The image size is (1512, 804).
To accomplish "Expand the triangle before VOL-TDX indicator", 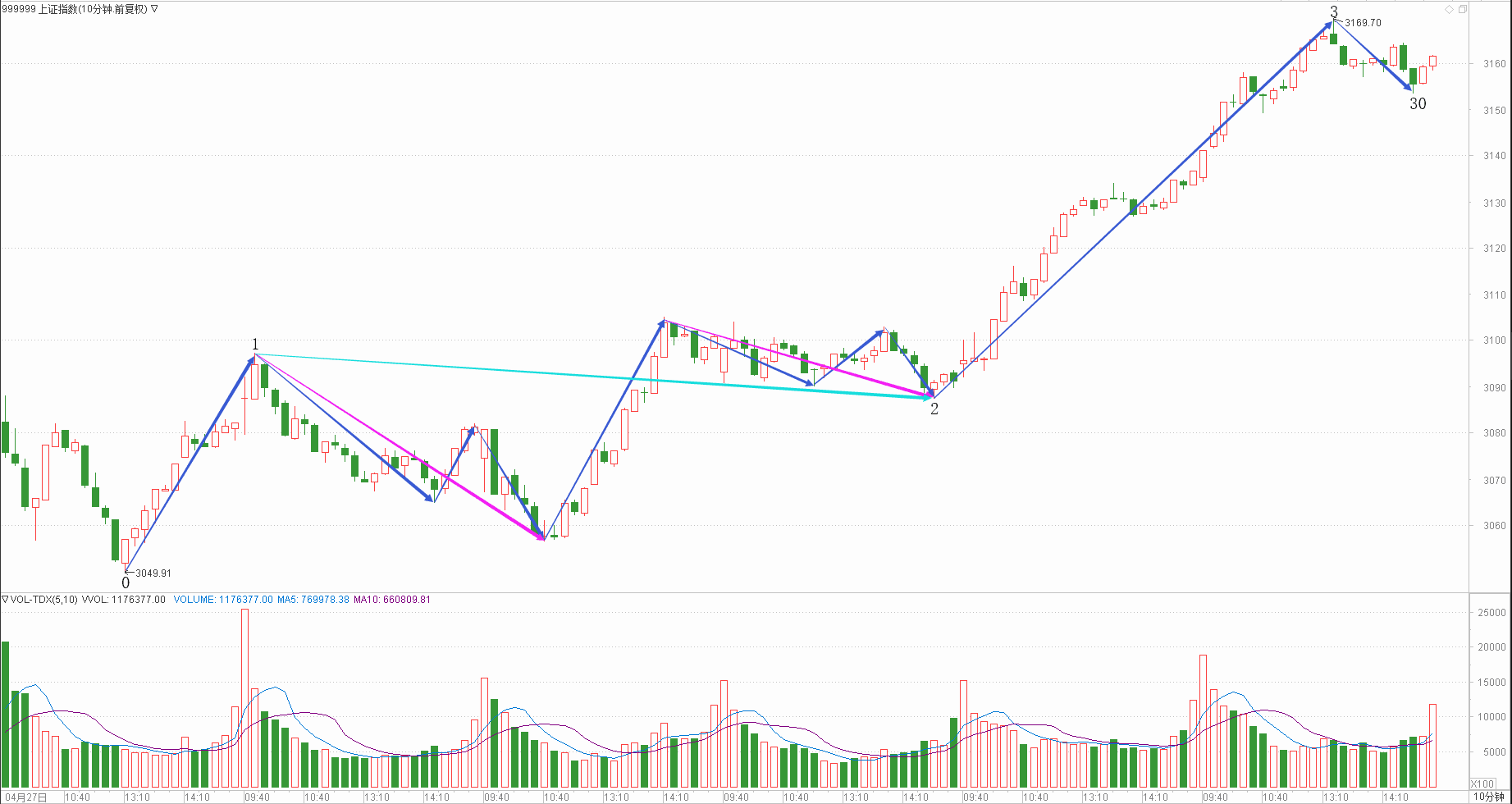I will [5, 600].
